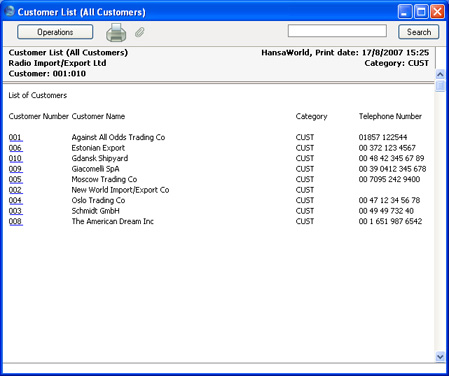Minimize the Customer List window
The height and width of the screenshot is (376, 449).
(x=405, y=12)
